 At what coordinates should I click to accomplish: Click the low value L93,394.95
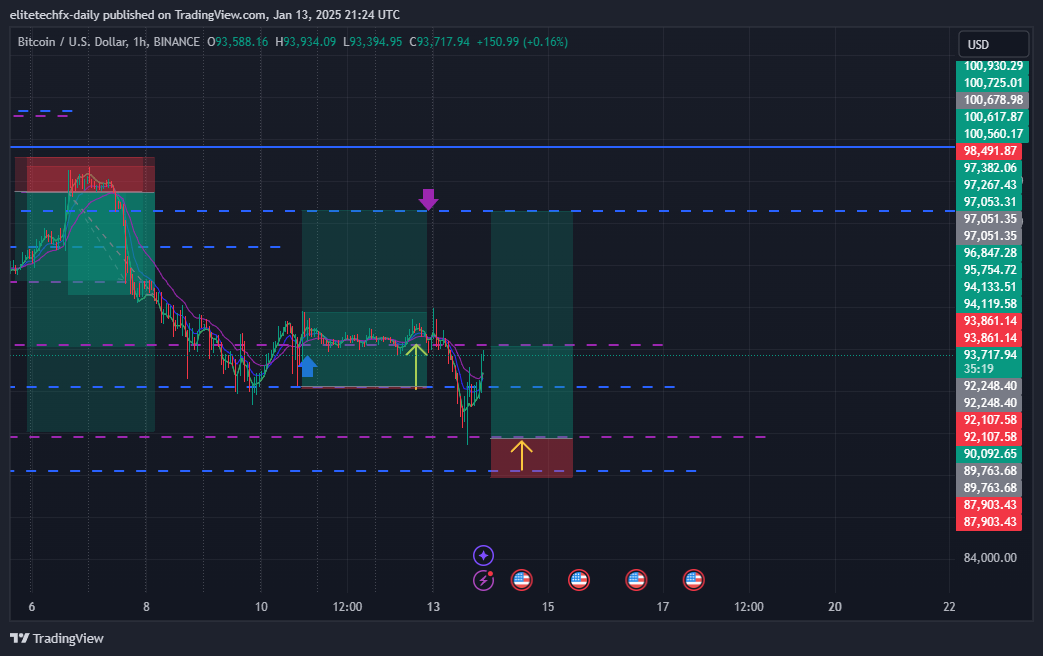[372, 42]
